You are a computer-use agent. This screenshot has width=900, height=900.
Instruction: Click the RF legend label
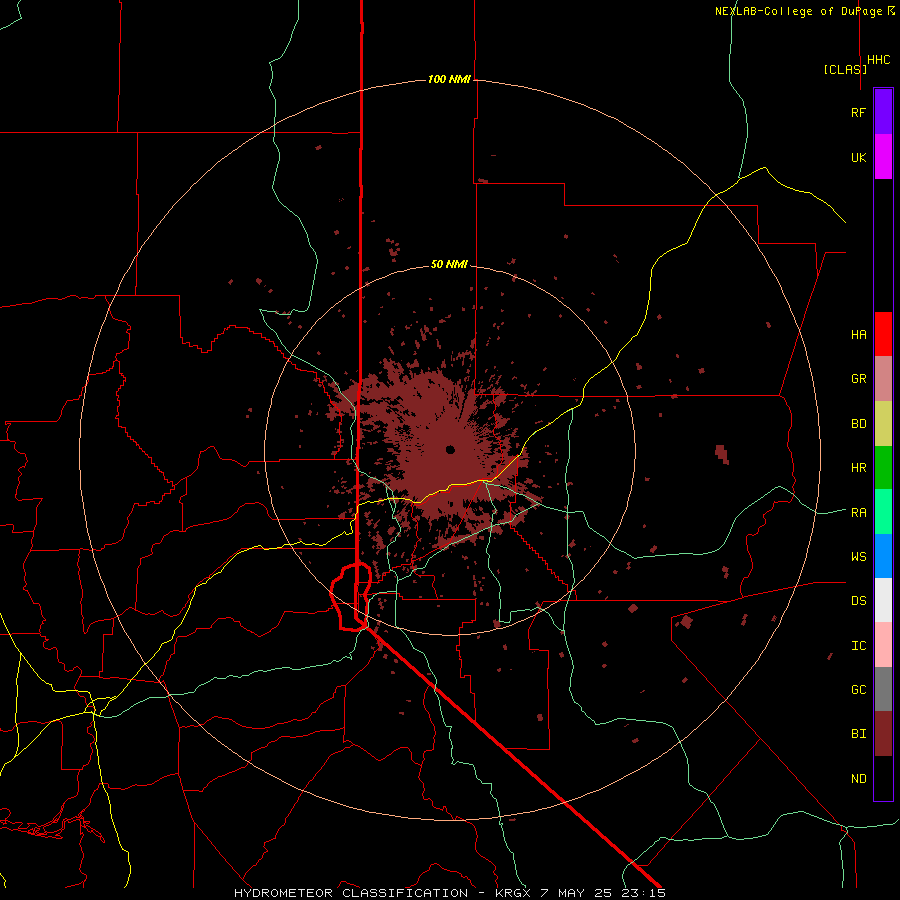(858, 112)
